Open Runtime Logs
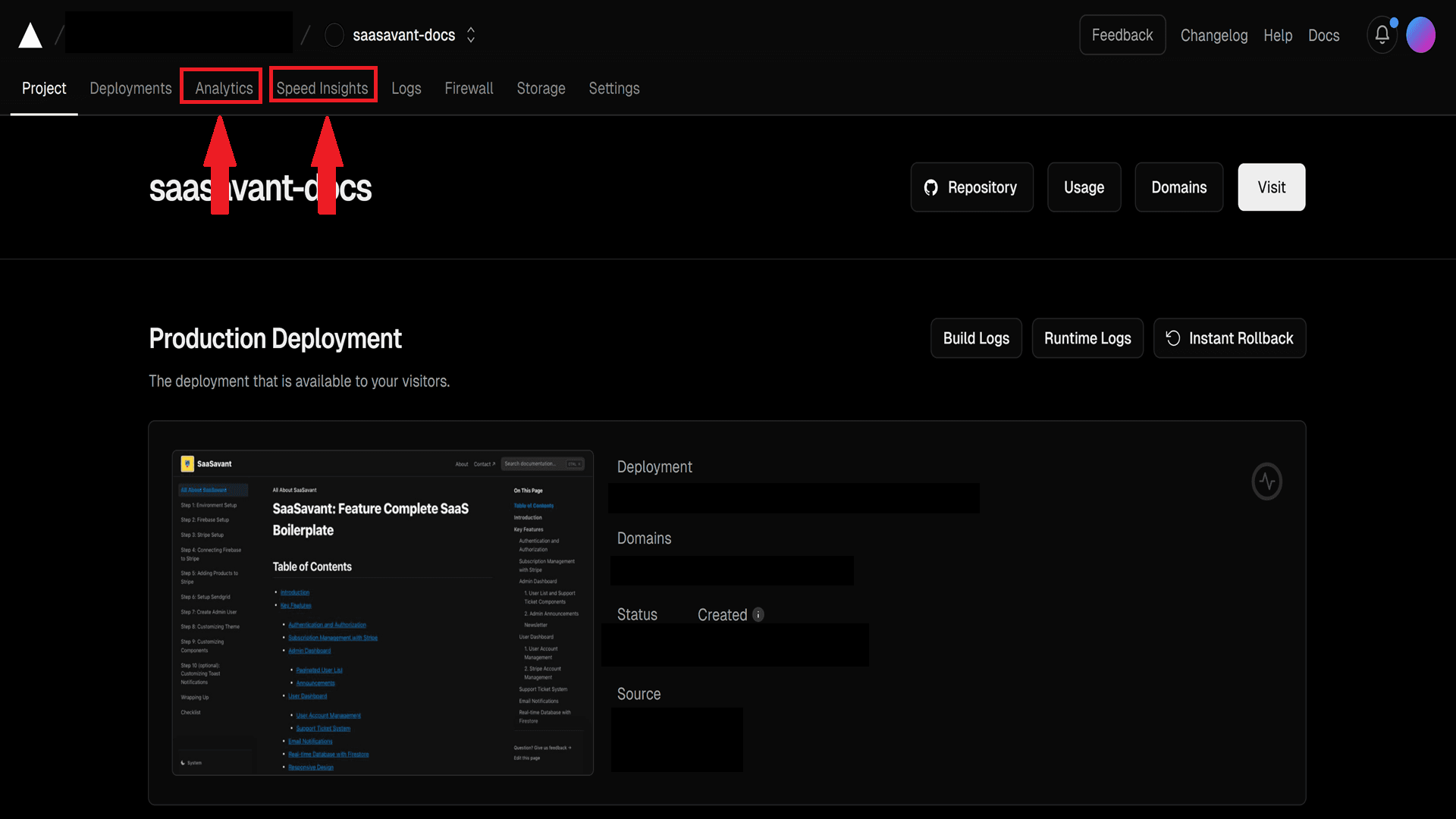The image size is (1456, 819). pyautogui.click(x=1087, y=338)
